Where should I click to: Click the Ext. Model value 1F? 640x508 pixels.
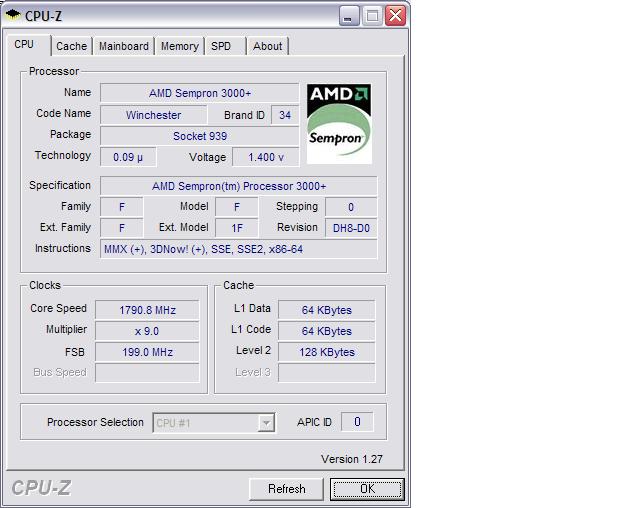point(237,228)
